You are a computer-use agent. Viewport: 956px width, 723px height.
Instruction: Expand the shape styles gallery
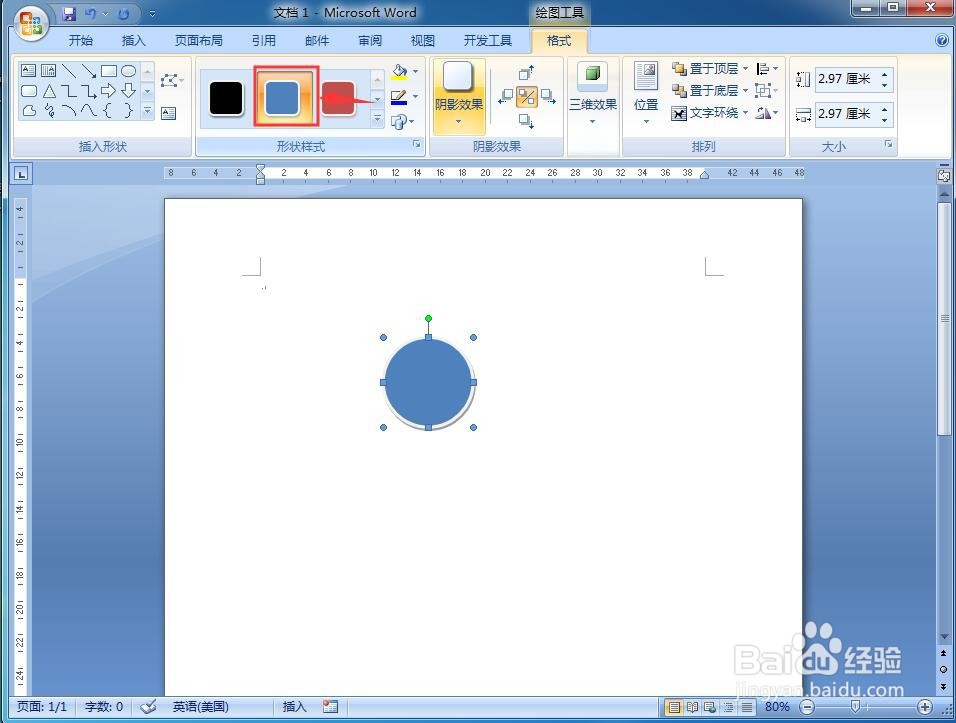click(377, 119)
